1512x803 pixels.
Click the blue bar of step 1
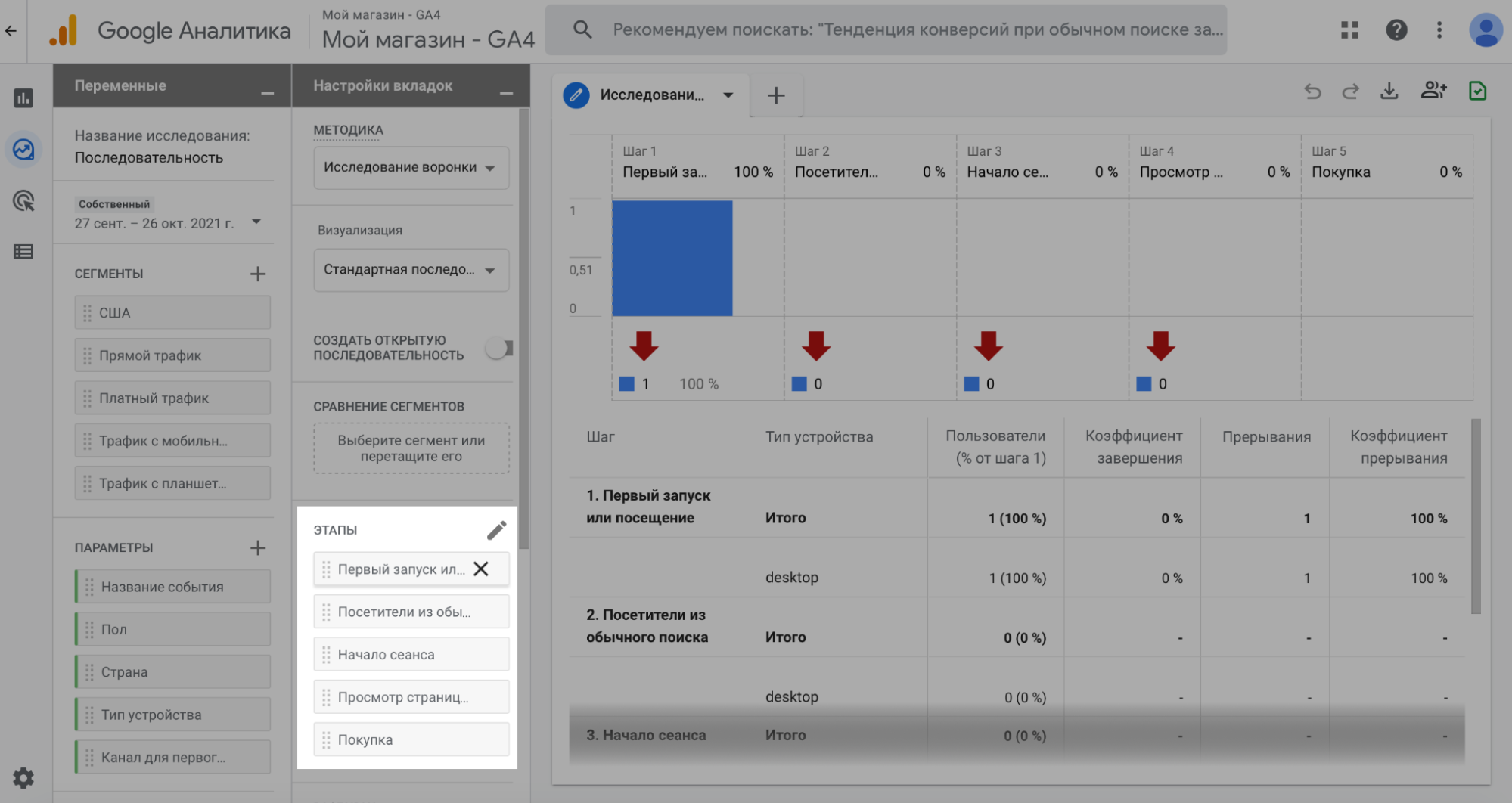(x=672, y=258)
